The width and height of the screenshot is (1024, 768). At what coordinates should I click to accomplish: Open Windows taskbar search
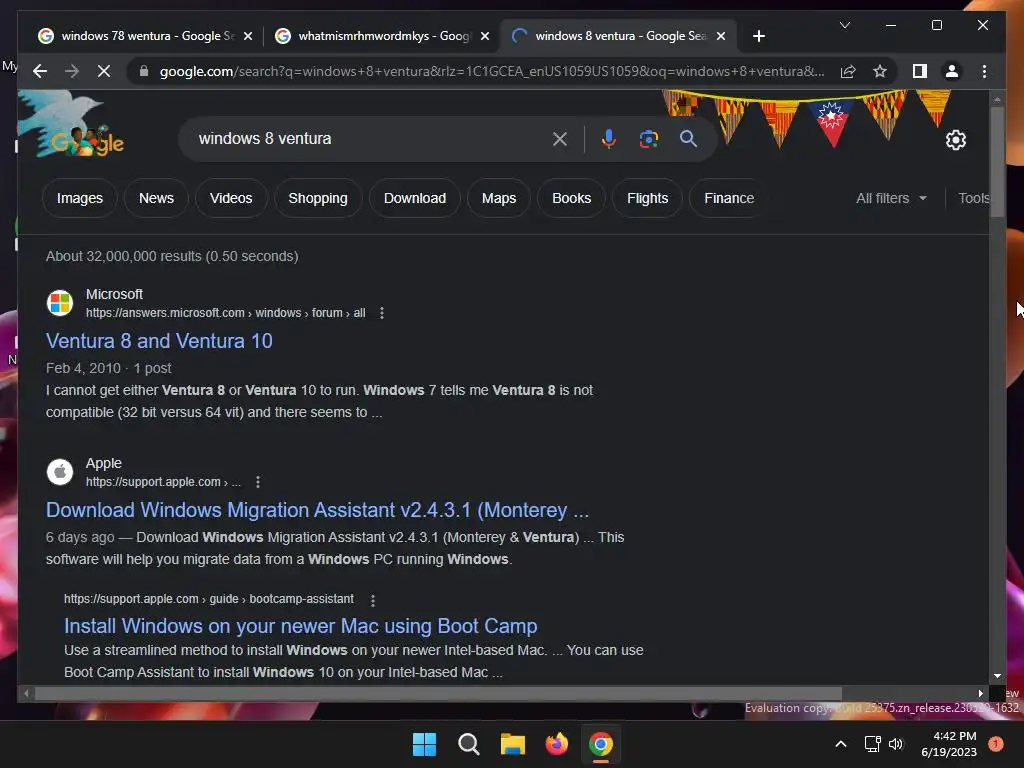468,744
